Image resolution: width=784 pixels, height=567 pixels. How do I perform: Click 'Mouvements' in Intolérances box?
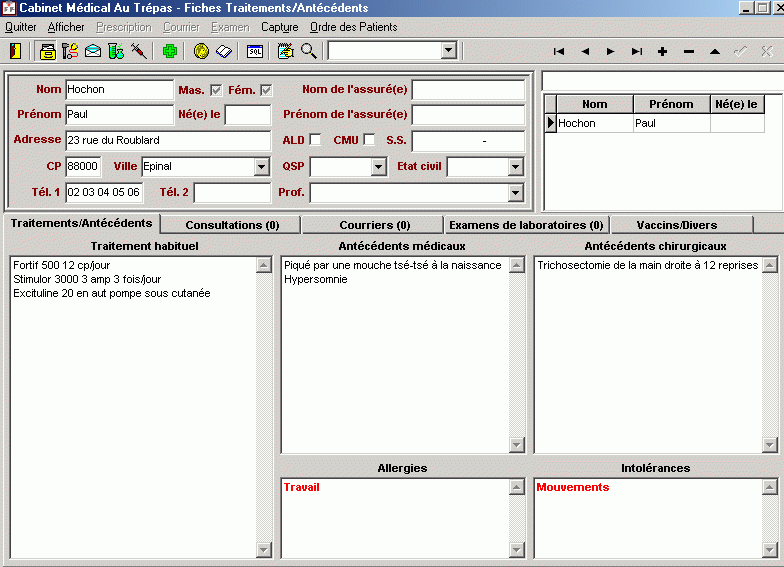pyautogui.click(x=572, y=487)
